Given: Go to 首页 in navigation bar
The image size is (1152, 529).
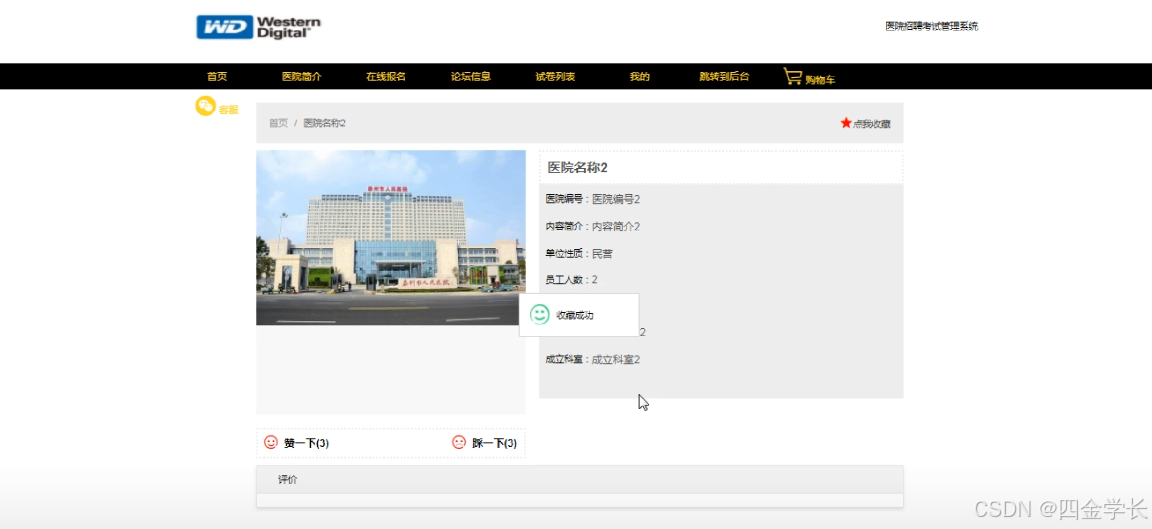Looking at the screenshot, I should tap(217, 76).
